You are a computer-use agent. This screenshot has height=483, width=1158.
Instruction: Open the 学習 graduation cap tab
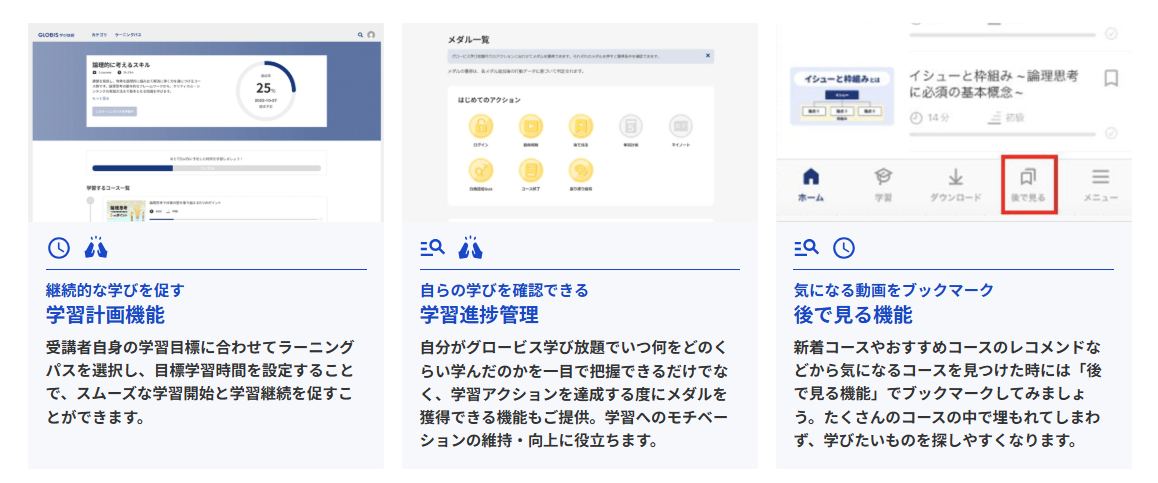[x=883, y=185]
